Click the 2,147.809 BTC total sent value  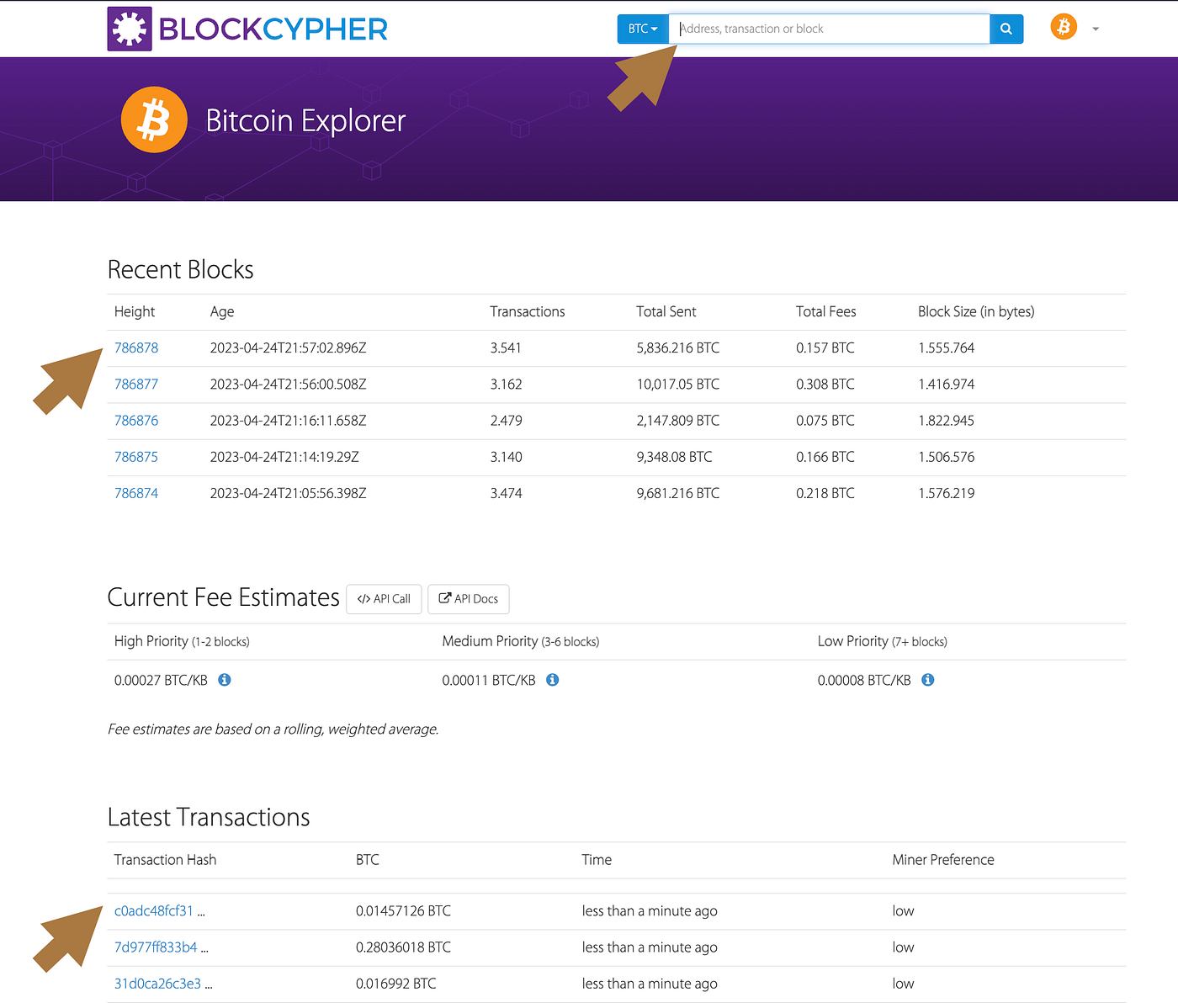pyautogui.click(x=678, y=421)
